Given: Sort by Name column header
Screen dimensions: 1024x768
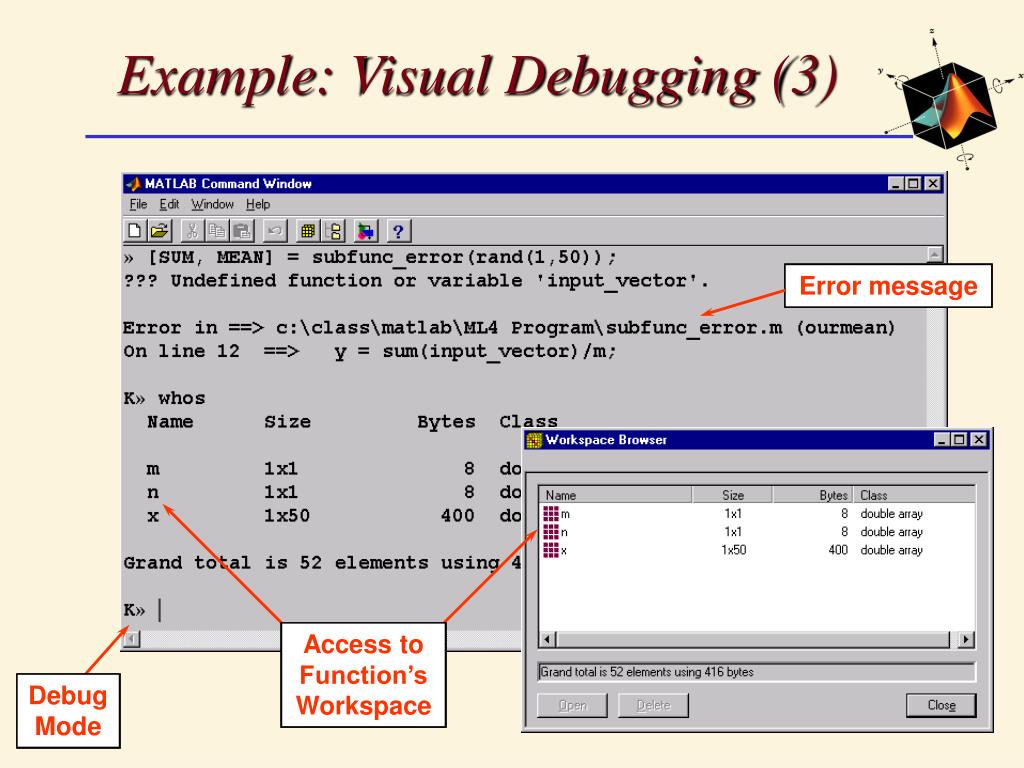Looking at the screenshot, I should (616, 495).
